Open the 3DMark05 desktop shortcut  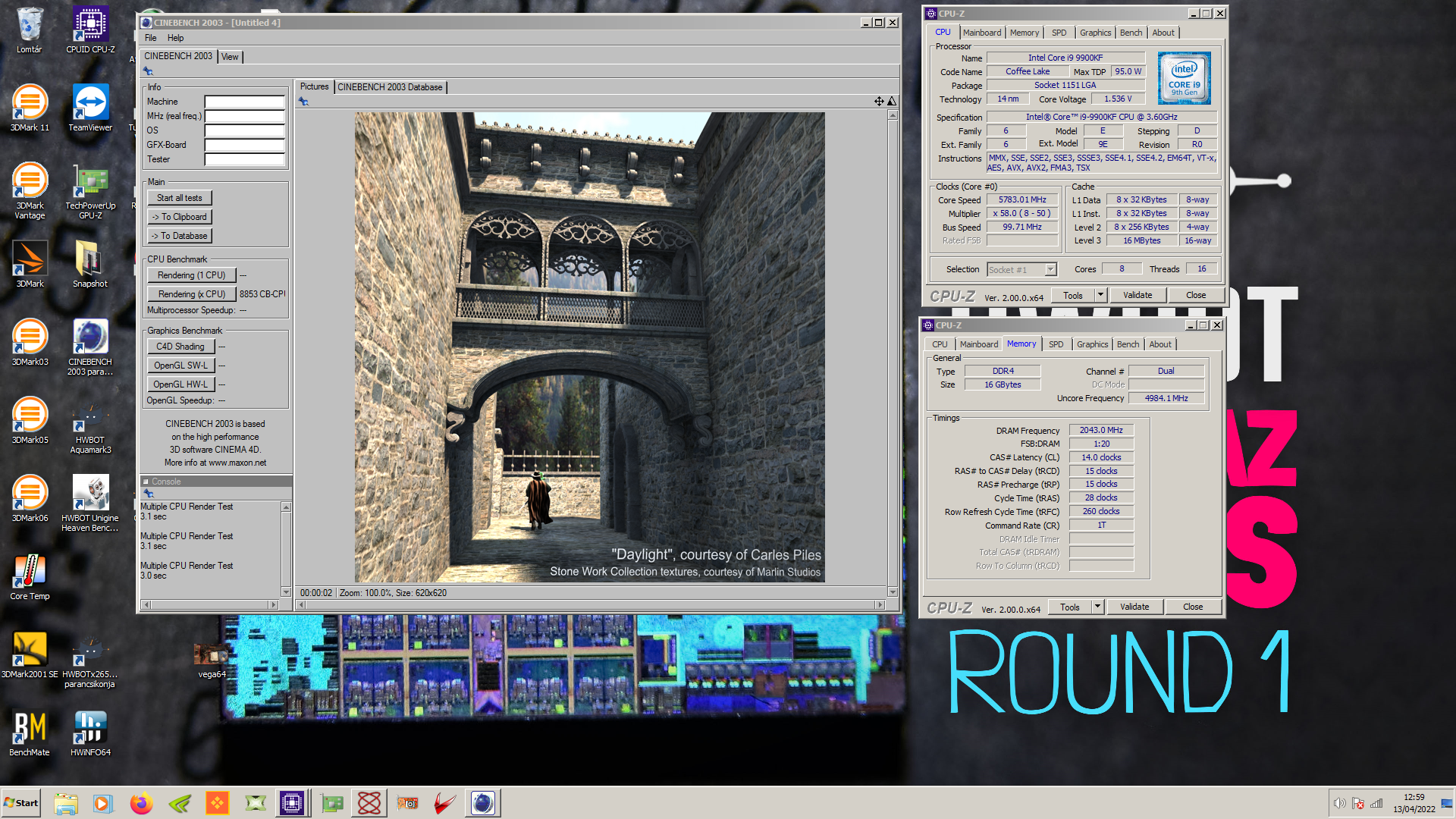pyautogui.click(x=30, y=421)
